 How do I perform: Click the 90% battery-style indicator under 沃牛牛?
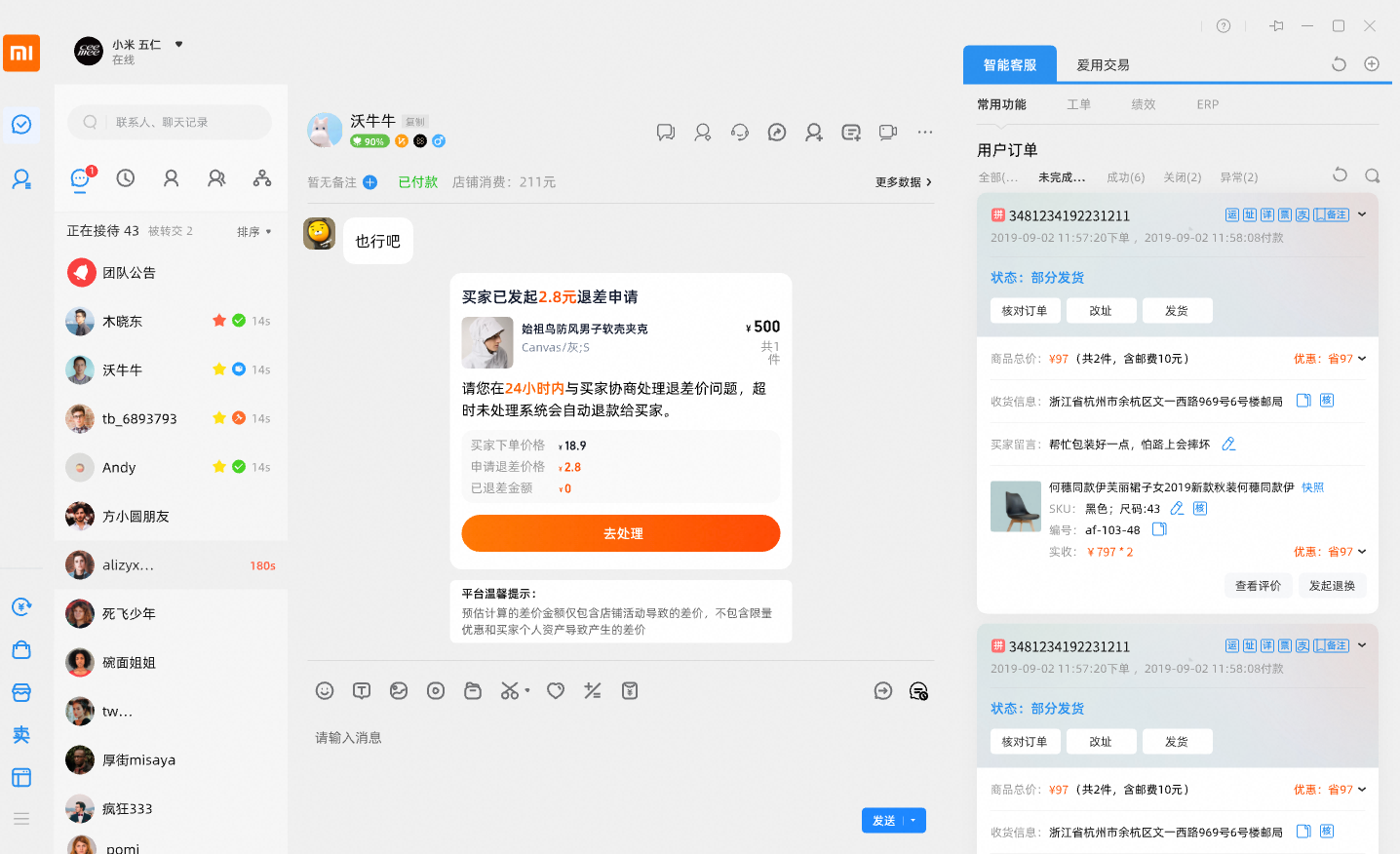pos(369,140)
